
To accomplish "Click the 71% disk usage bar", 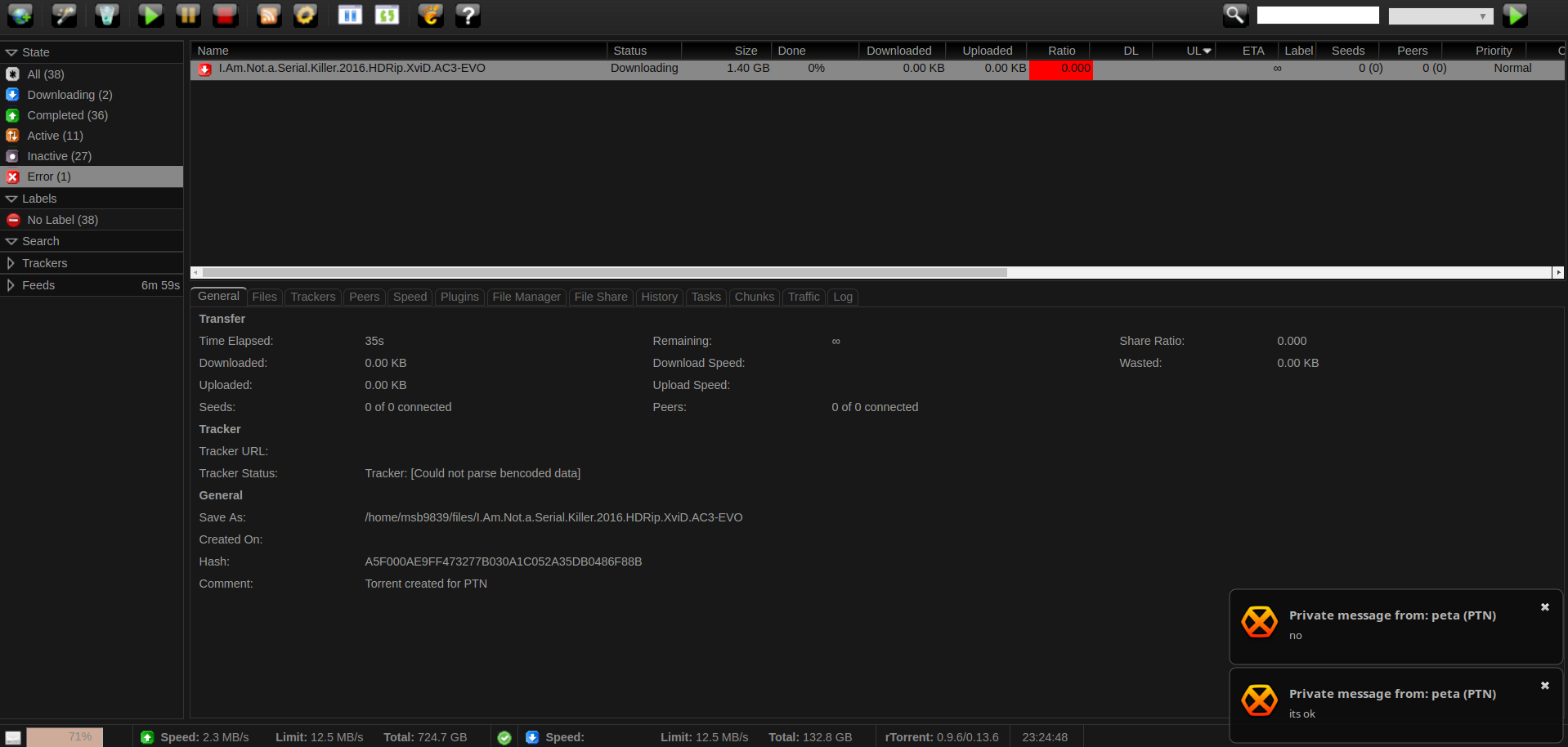I will point(65,737).
